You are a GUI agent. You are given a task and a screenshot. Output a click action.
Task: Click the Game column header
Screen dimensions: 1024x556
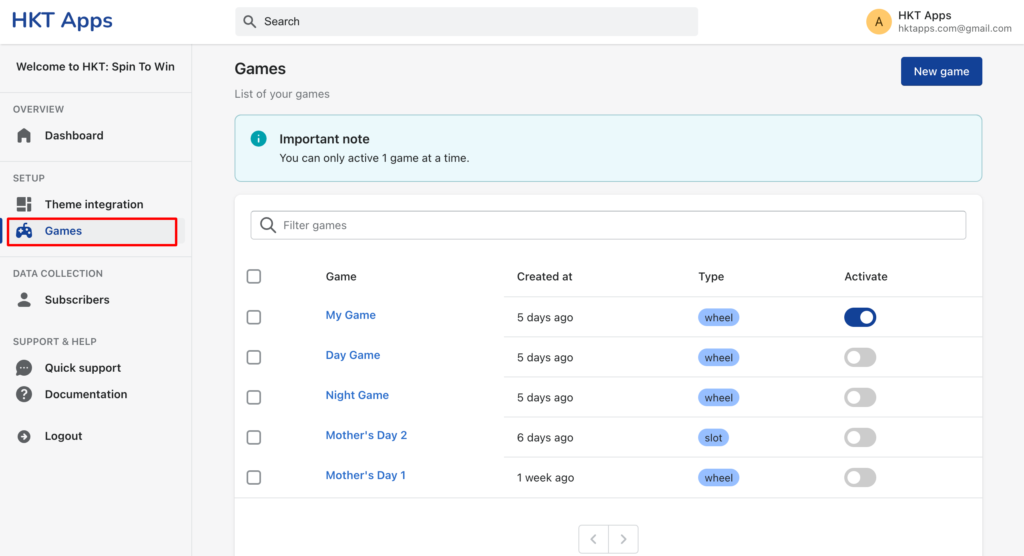click(341, 276)
